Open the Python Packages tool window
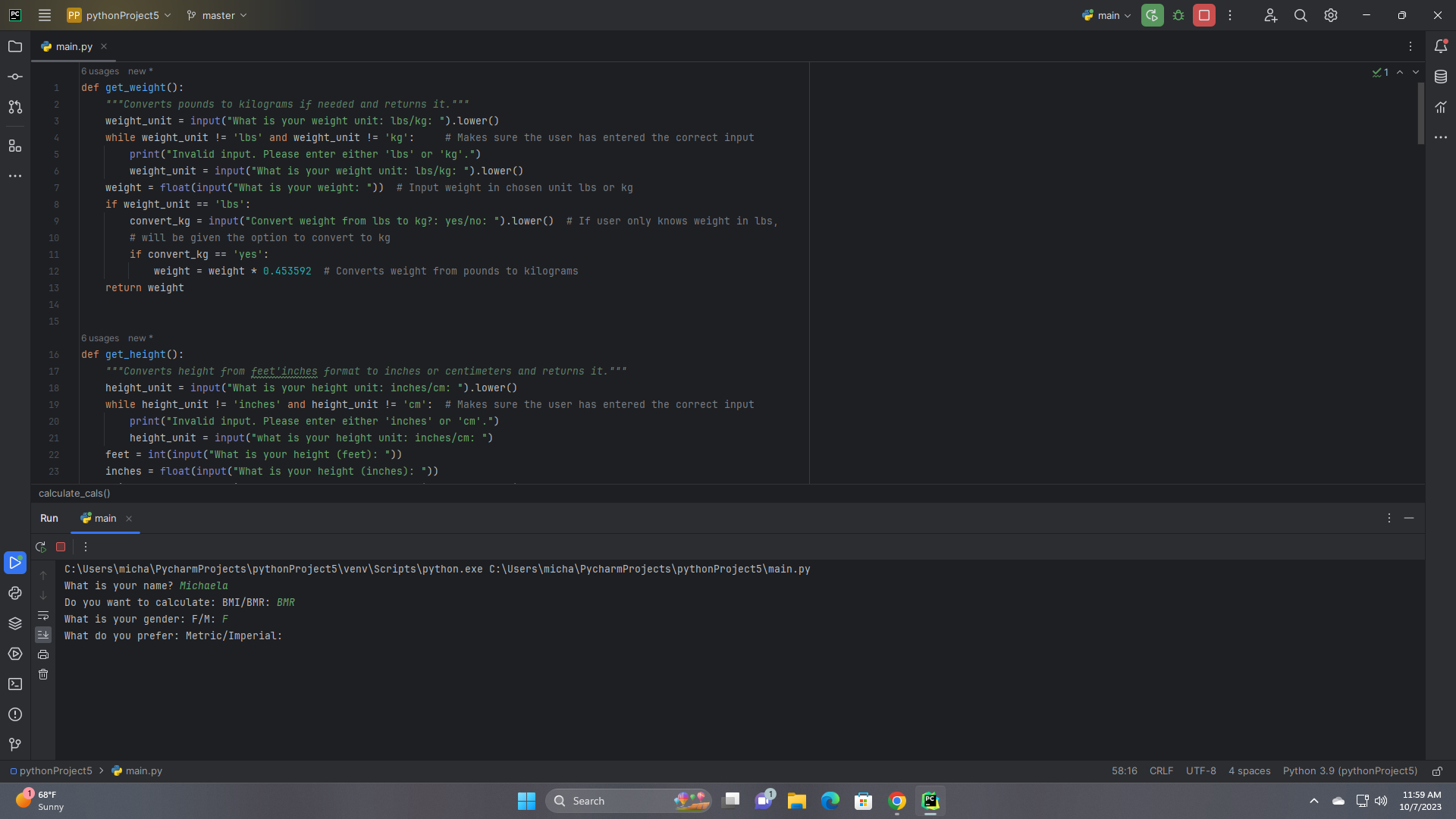The width and height of the screenshot is (1456, 819). pyautogui.click(x=15, y=623)
